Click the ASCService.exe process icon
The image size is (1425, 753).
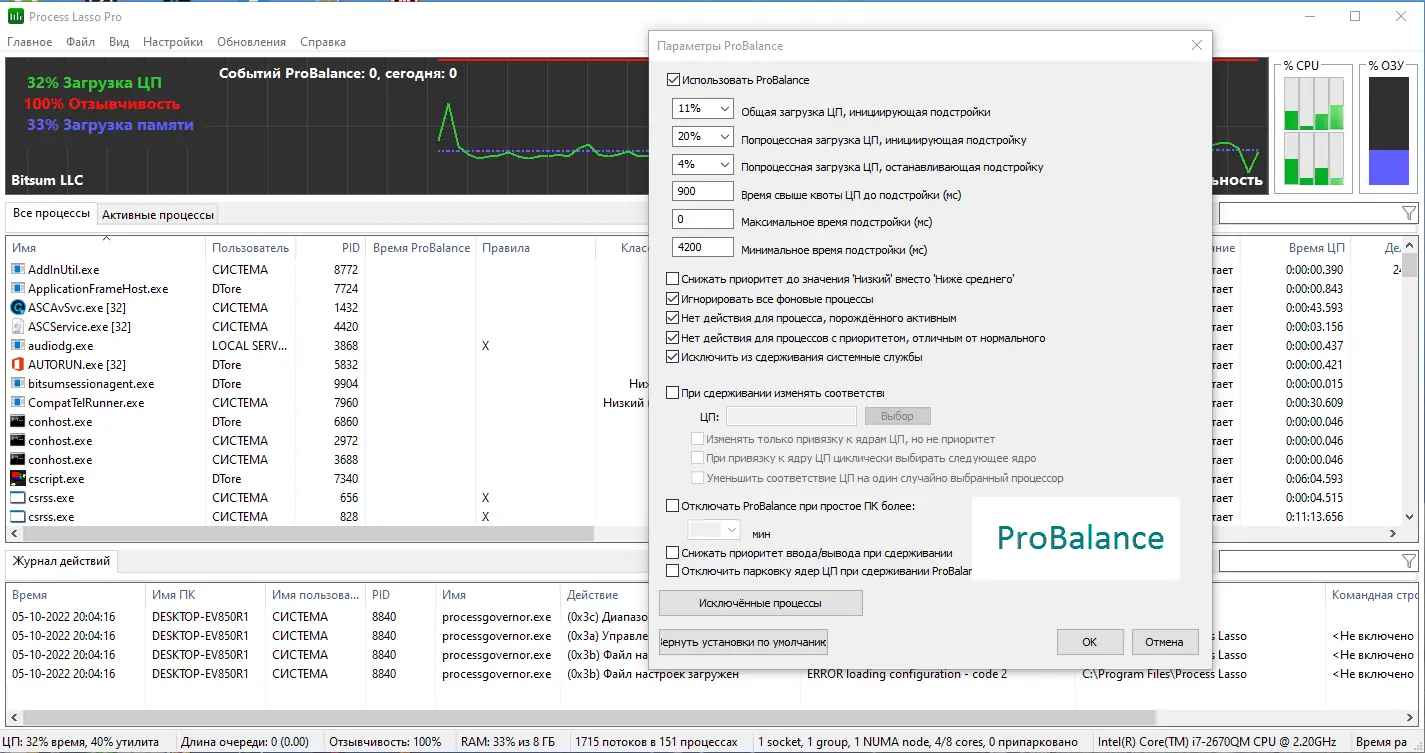tap(17, 327)
